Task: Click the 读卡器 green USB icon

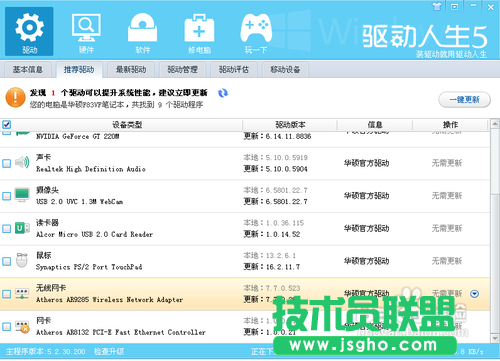Action: tap(22, 228)
